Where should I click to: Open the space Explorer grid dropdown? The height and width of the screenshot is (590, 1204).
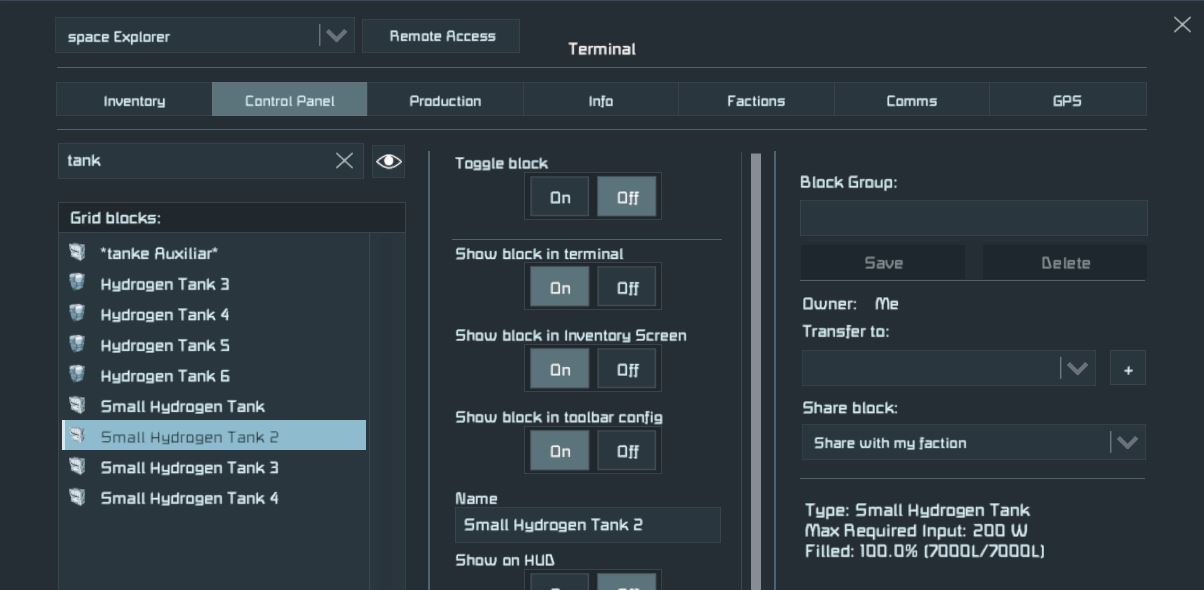pyautogui.click(x=336, y=36)
